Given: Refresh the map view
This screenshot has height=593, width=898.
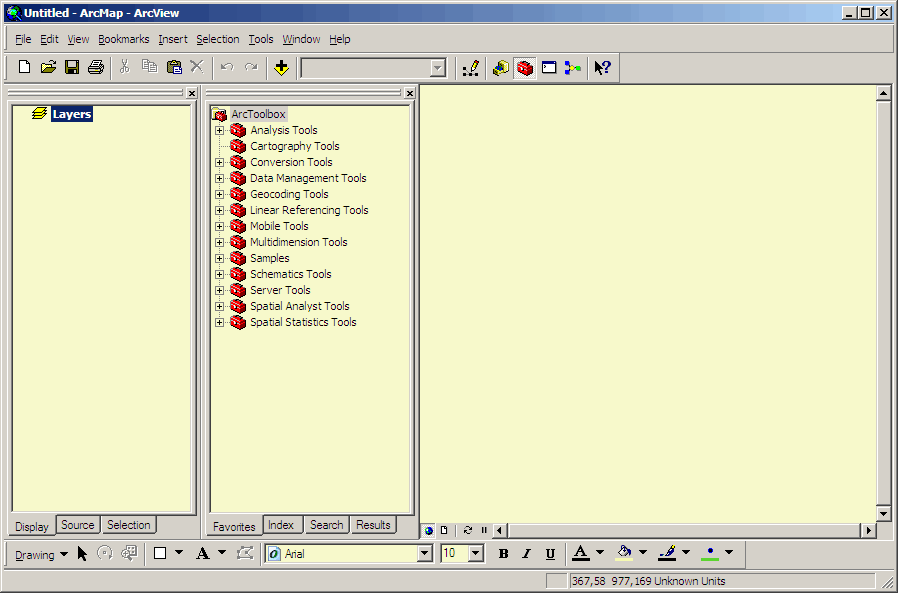Looking at the screenshot, I should [x=467, y=531].
